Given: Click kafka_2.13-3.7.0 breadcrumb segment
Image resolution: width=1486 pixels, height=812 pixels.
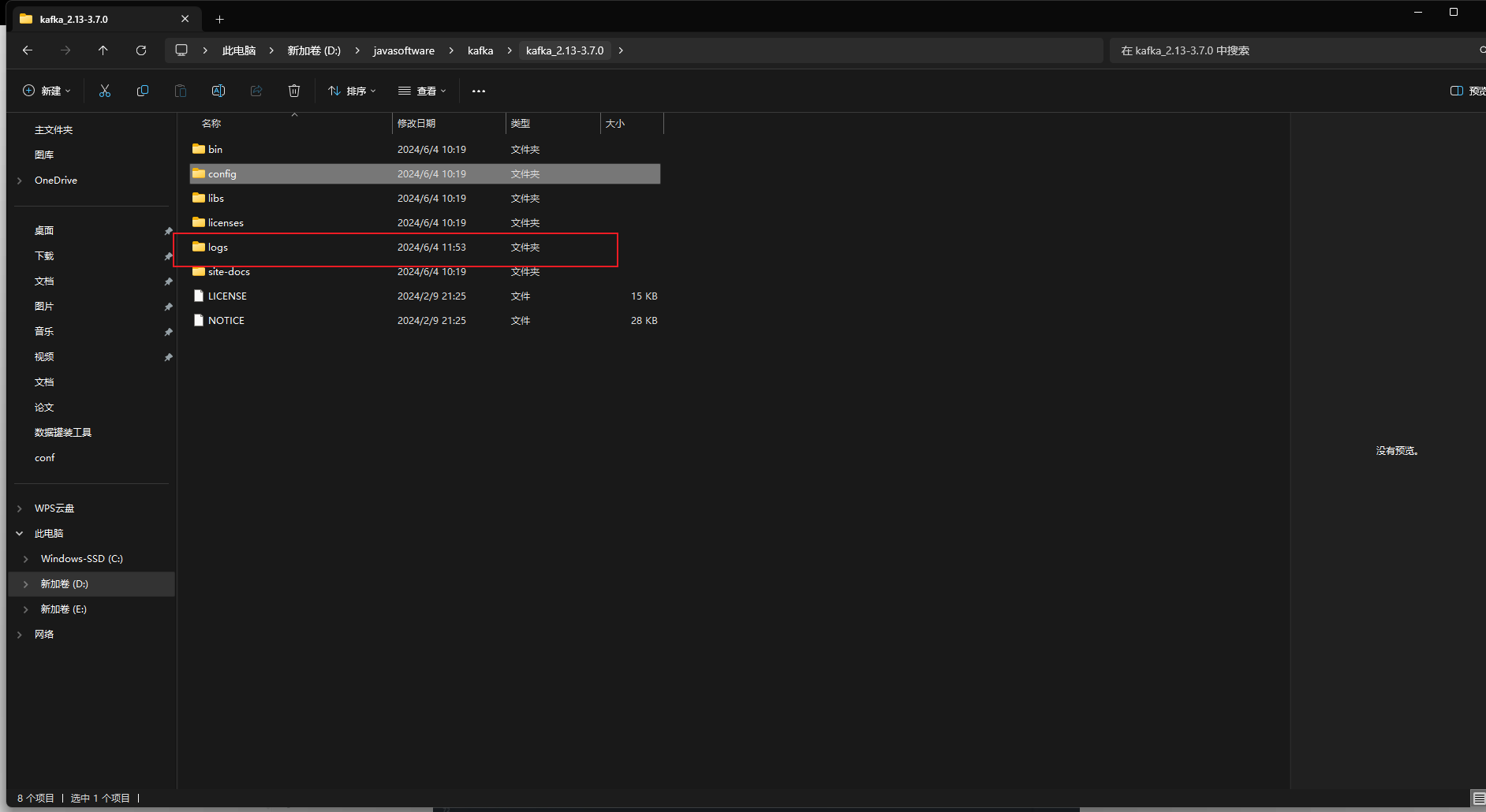Looking at the screenshot, I should coord(565,50).
